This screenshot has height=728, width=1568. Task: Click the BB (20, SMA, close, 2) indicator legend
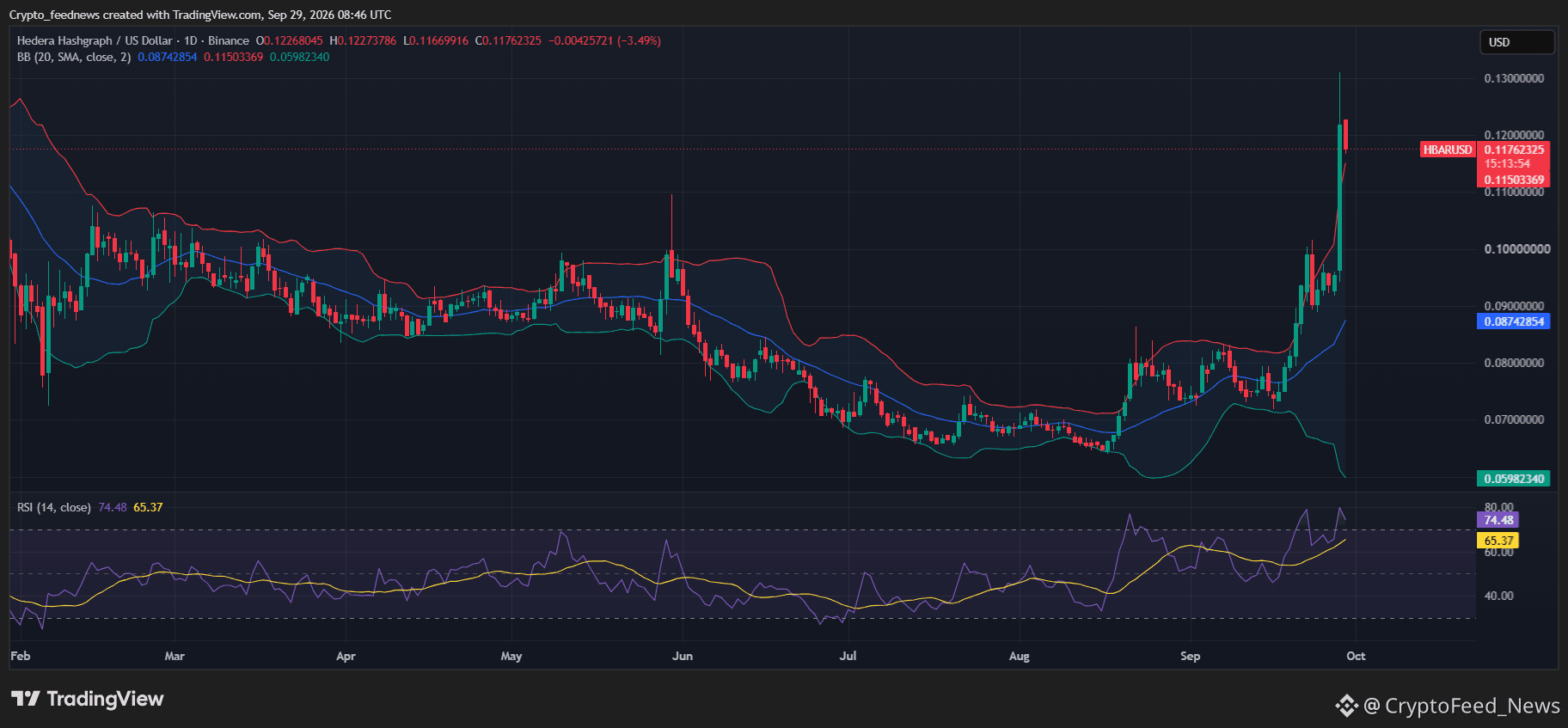(74, 57)
